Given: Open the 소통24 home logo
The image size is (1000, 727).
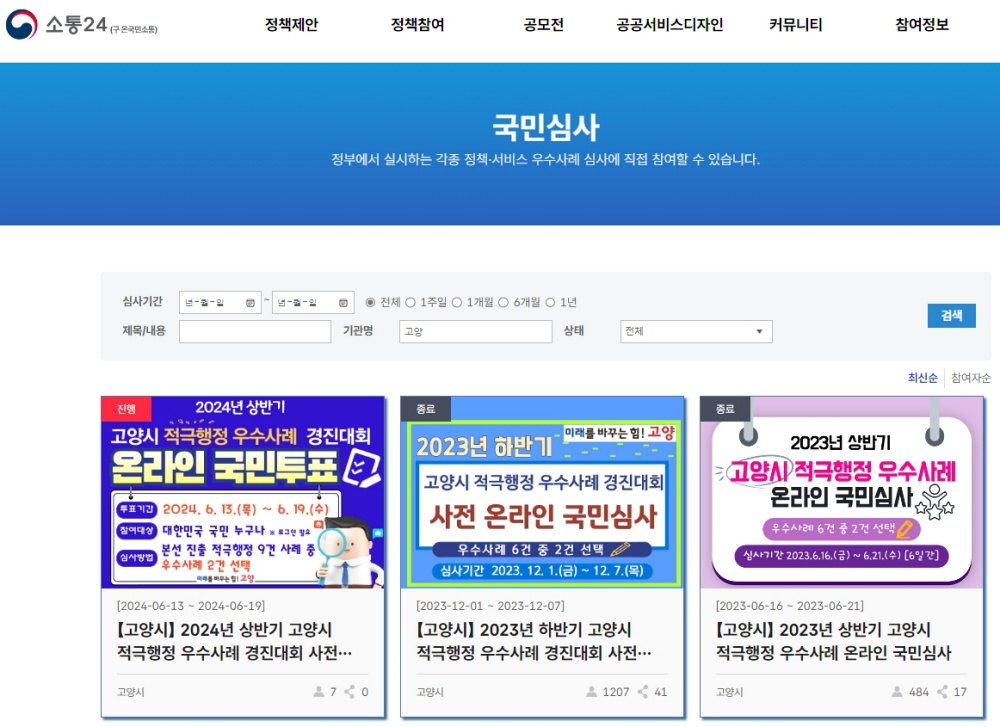Looking at the screenshot, I should pyautogui.click(x=82, y=25).
